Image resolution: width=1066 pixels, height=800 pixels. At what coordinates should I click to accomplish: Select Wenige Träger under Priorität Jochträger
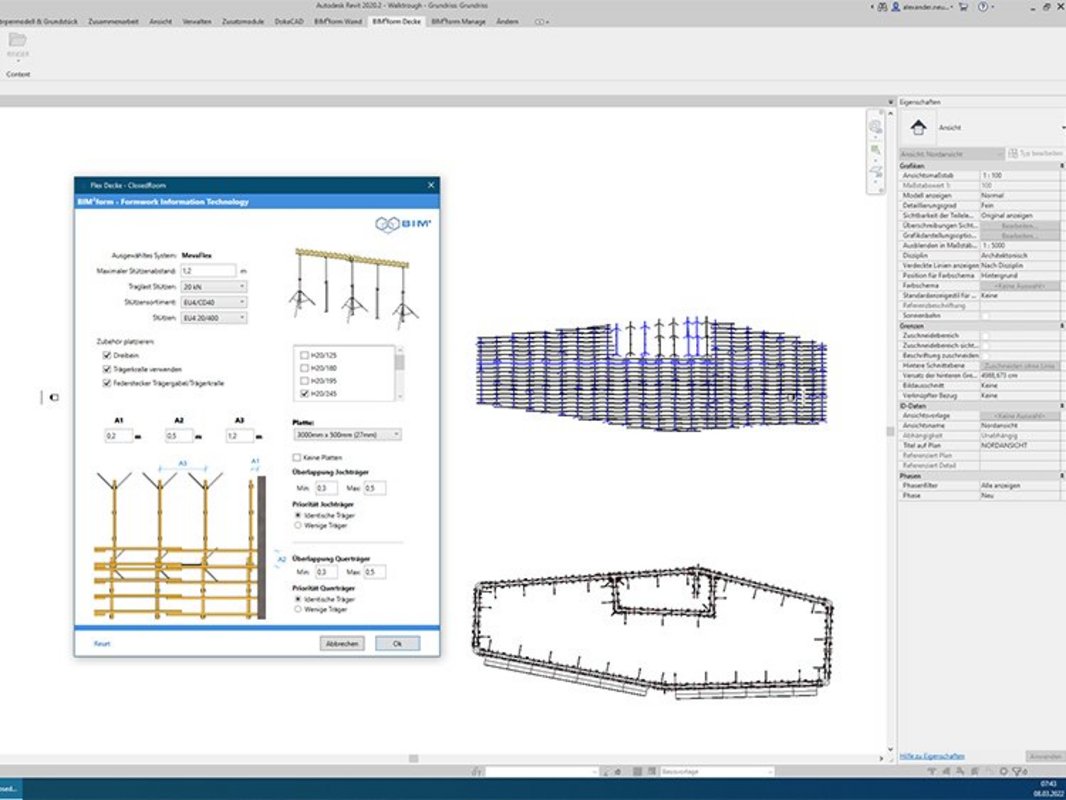click(x=297, y=524)
